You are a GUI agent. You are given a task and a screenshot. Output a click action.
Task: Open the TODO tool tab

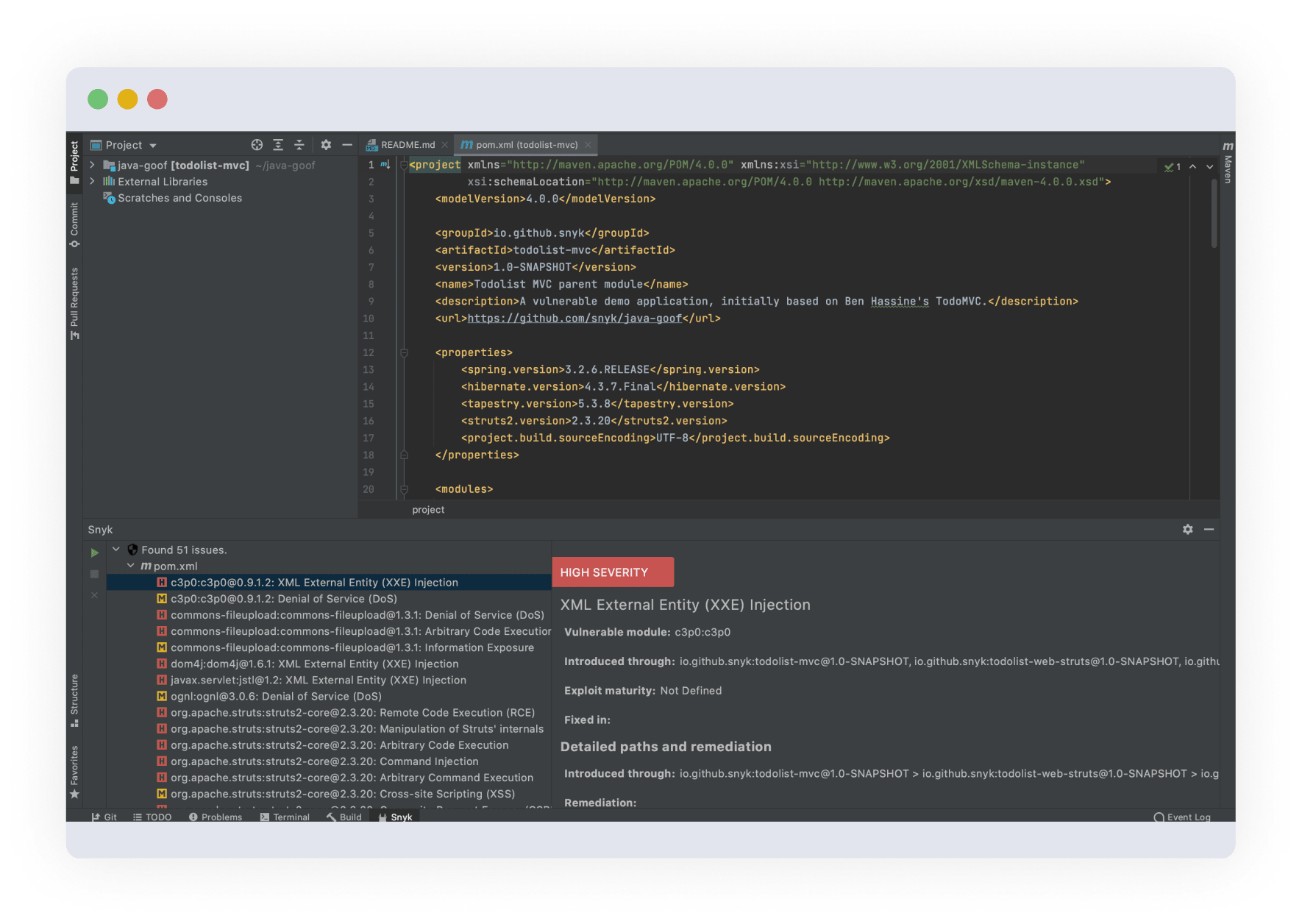coord(152,817)
